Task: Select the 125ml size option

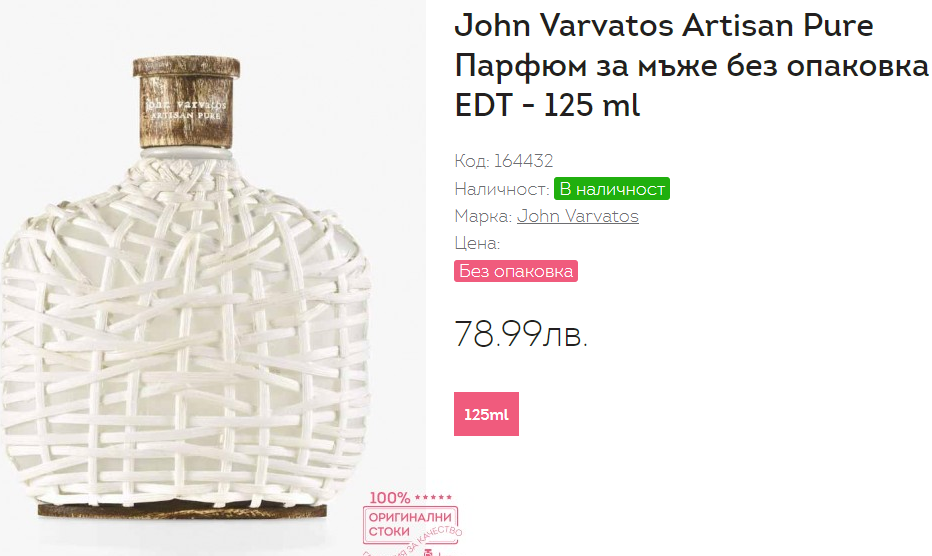Action: click(x=486, y=414)
